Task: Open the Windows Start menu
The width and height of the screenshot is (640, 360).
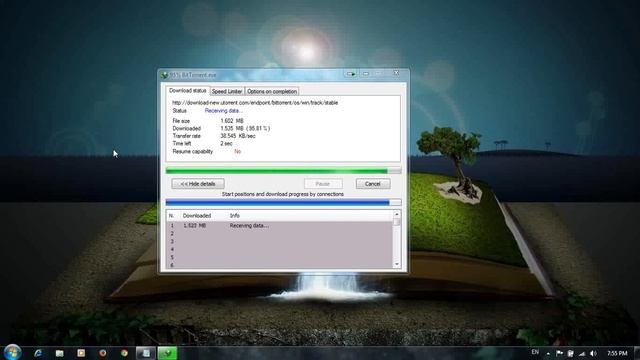Action: (x=12, y=353)
